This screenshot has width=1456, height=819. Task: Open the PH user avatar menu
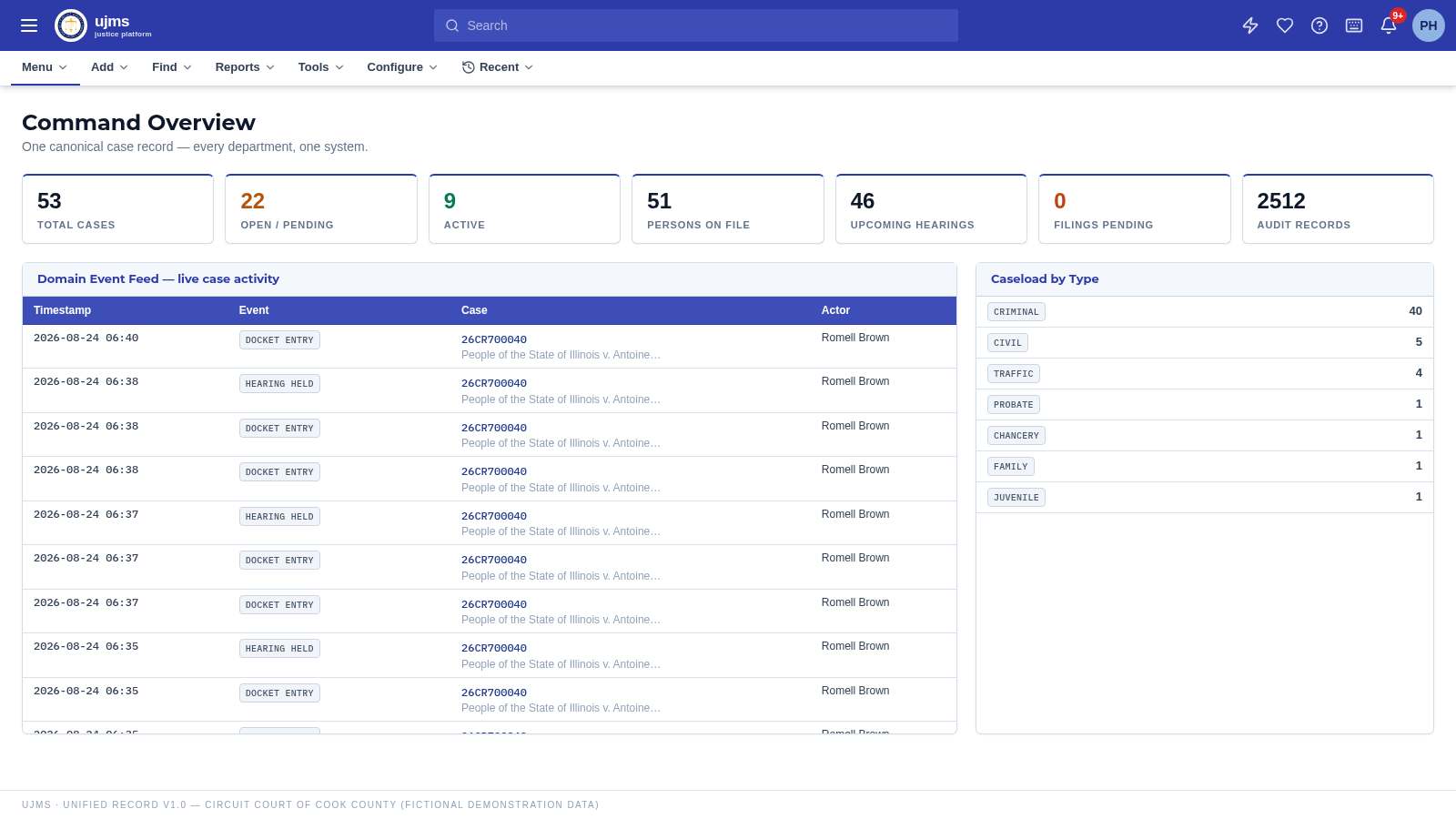pyautogui.click(x=1429, y=25)
